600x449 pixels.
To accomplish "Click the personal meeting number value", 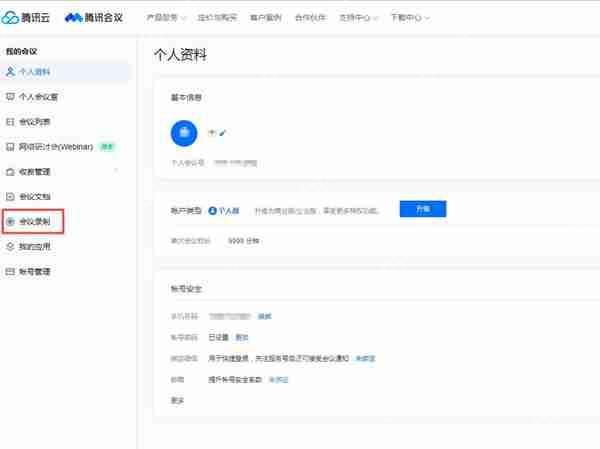I will click(x=235, y=163).
